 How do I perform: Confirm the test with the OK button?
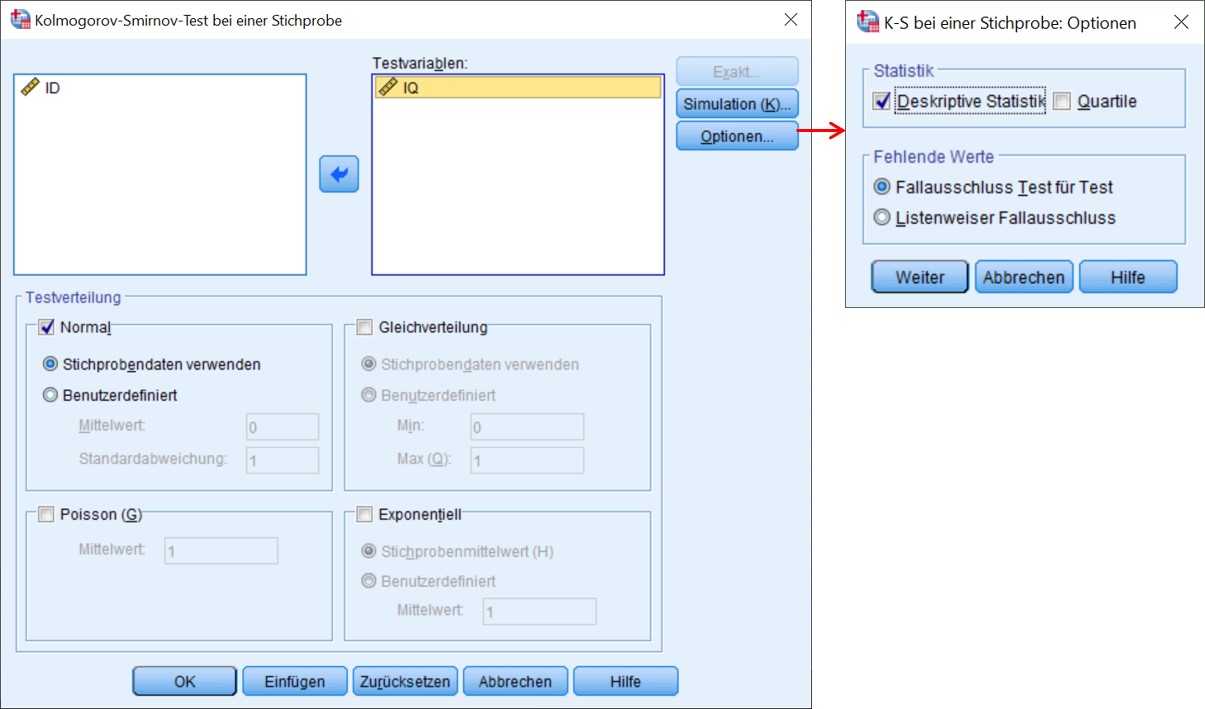[x=184, y=681]
